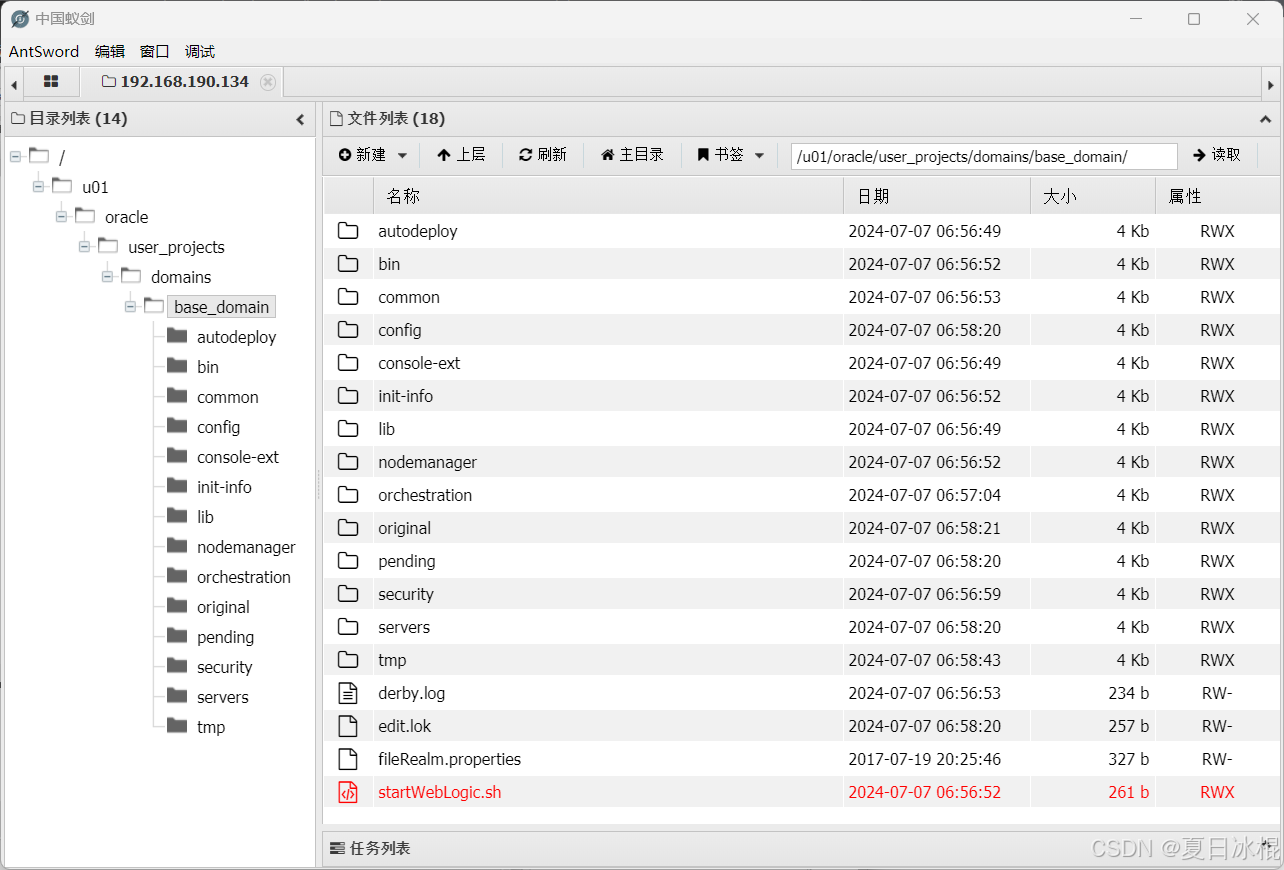The width and height of the screenshot is (1284, 870).
Task: Select the console-ext row in the file list
Action: click(801, 363)
